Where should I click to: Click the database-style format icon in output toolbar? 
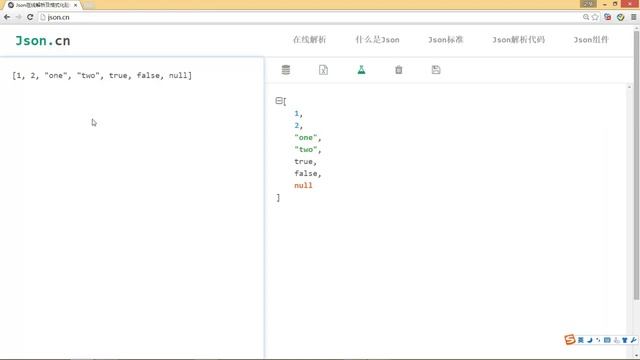pos(286,70)
